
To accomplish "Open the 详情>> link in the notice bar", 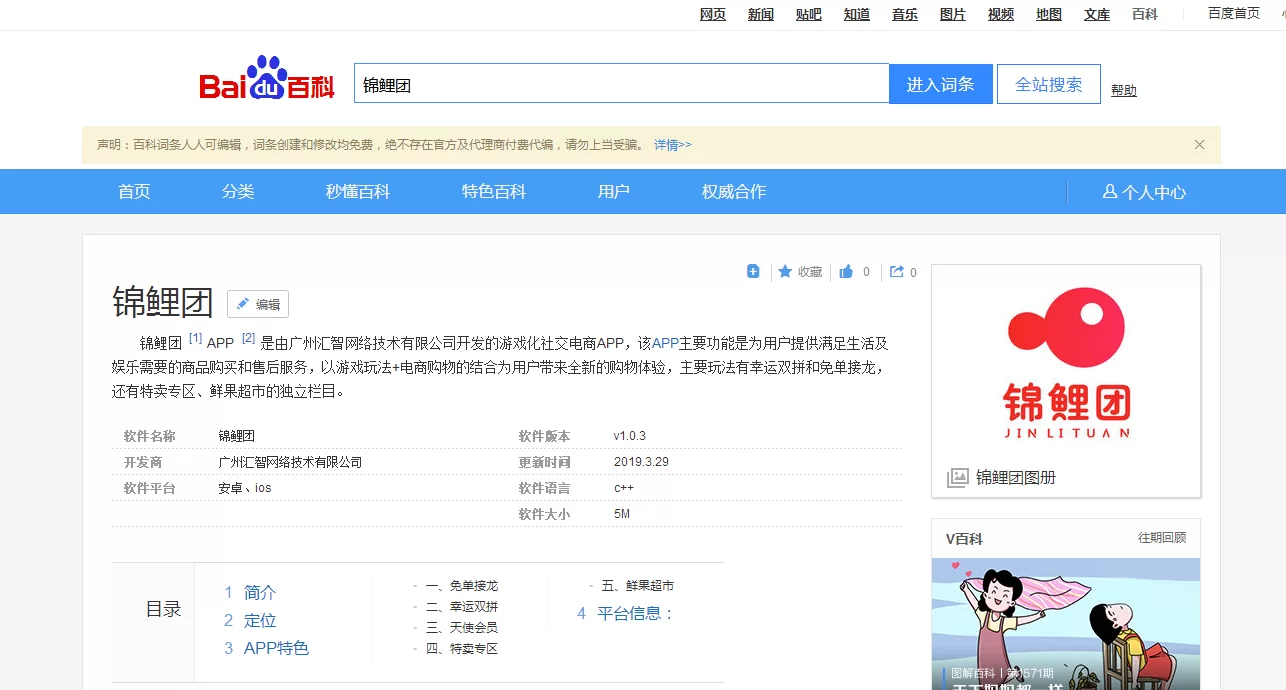I will [672, 145].
